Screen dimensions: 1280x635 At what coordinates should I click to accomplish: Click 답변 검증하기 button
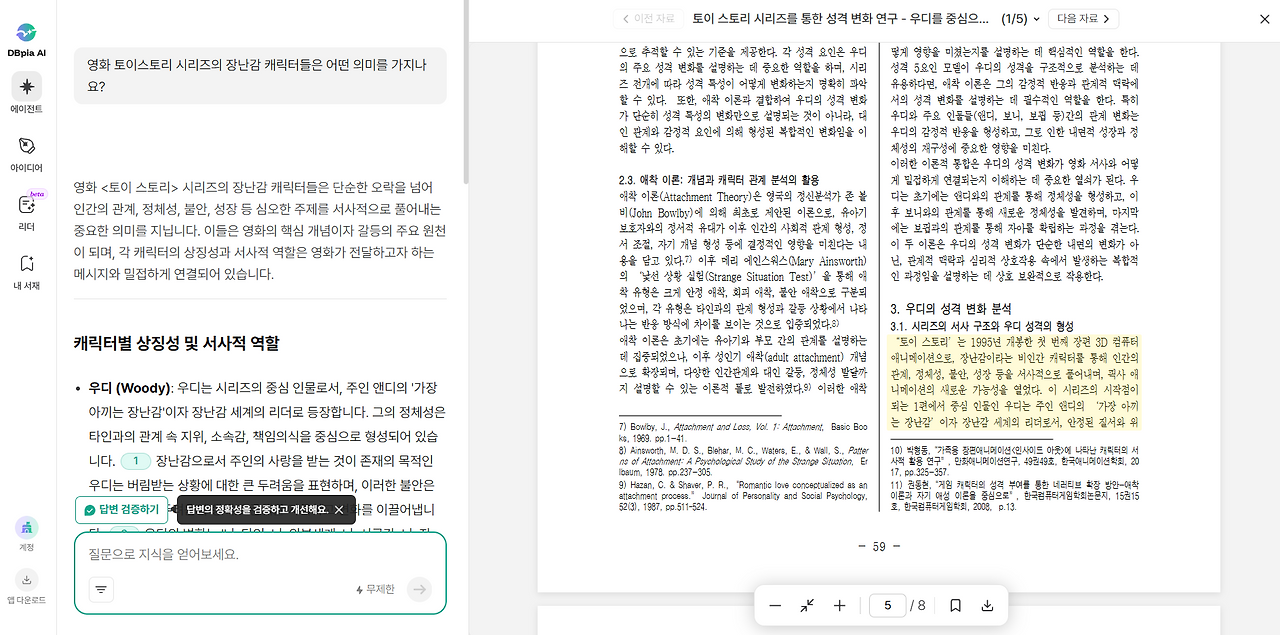click(121, 510)
